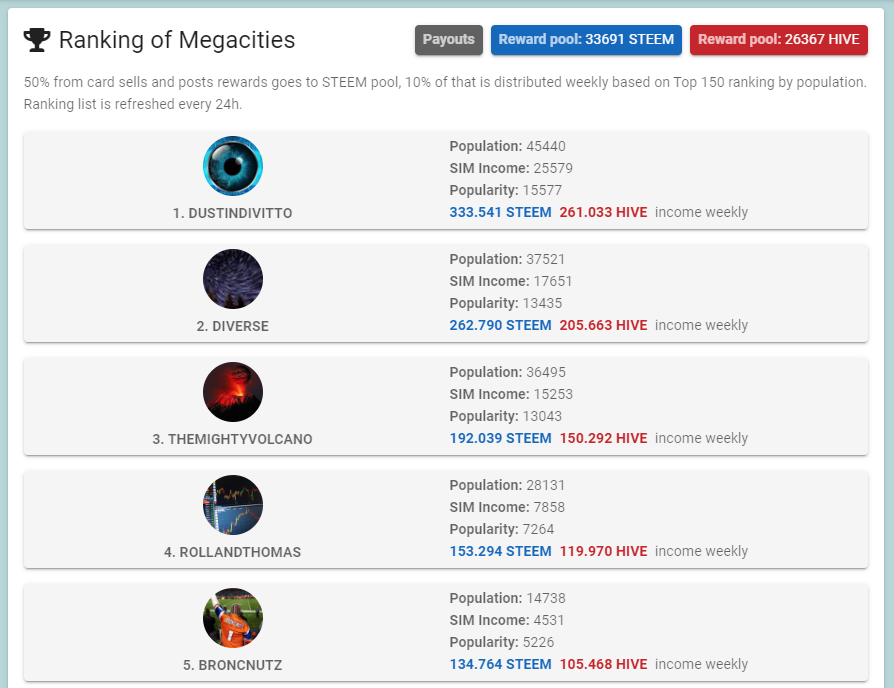The image size is (894, 688).
Task: Open DIVERSE's starry sky avatar
Action: [x=233, y=279]
